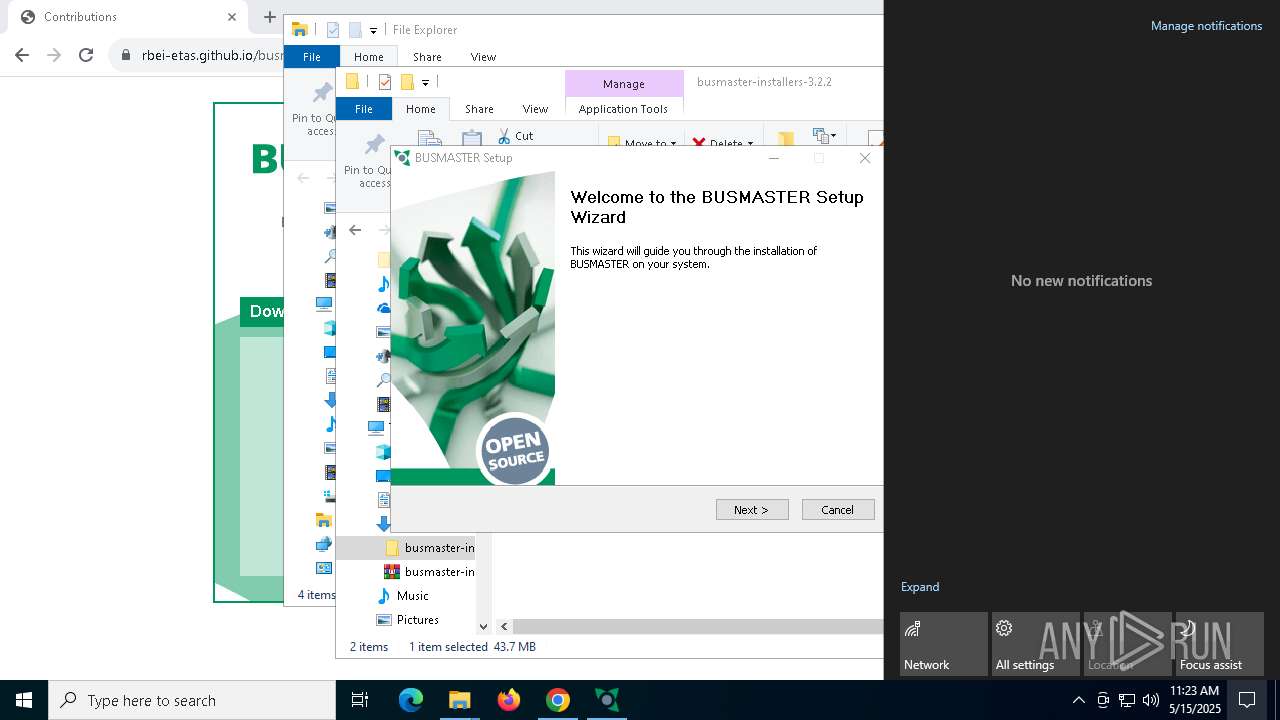Switch to Share tab in front Explorer window
This screenshot has width=1280, height=720.
(x=479, y=109)
